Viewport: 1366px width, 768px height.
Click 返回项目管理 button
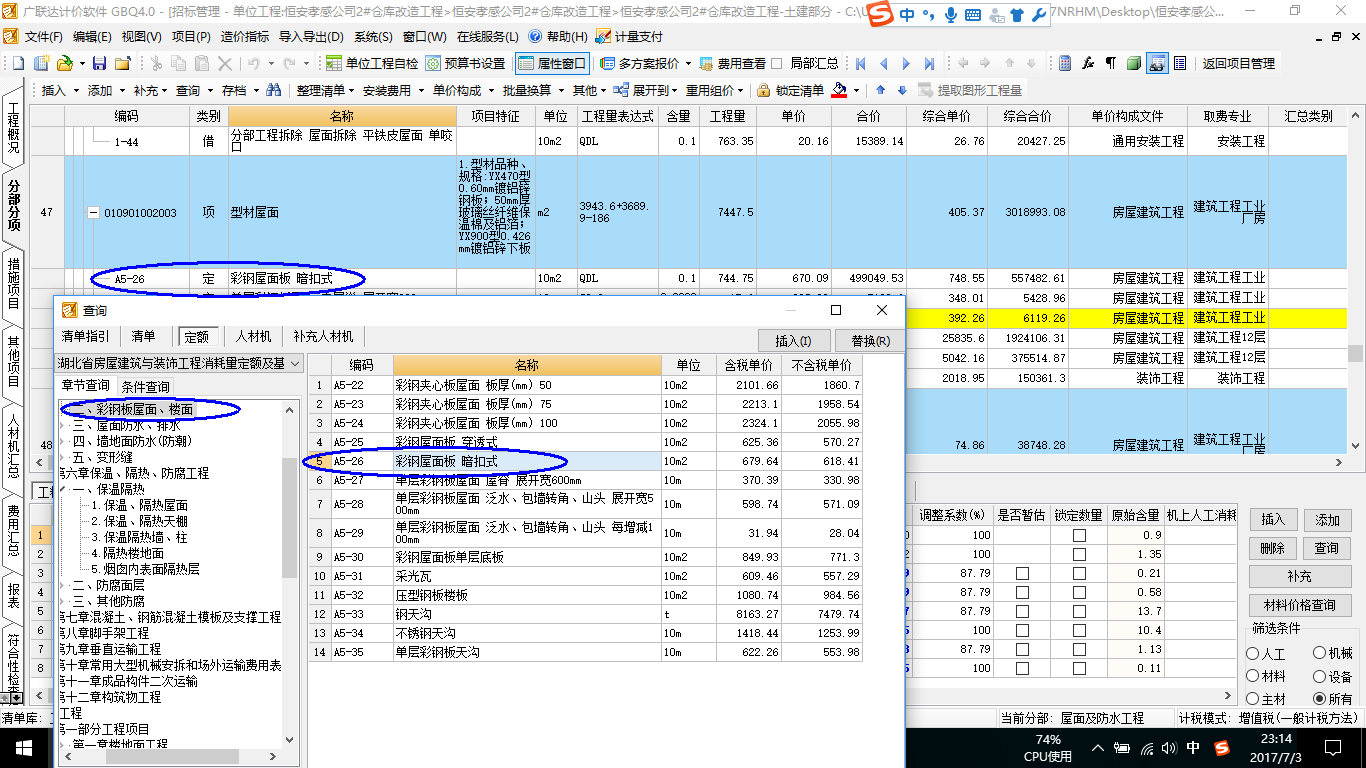point(1238,63)
